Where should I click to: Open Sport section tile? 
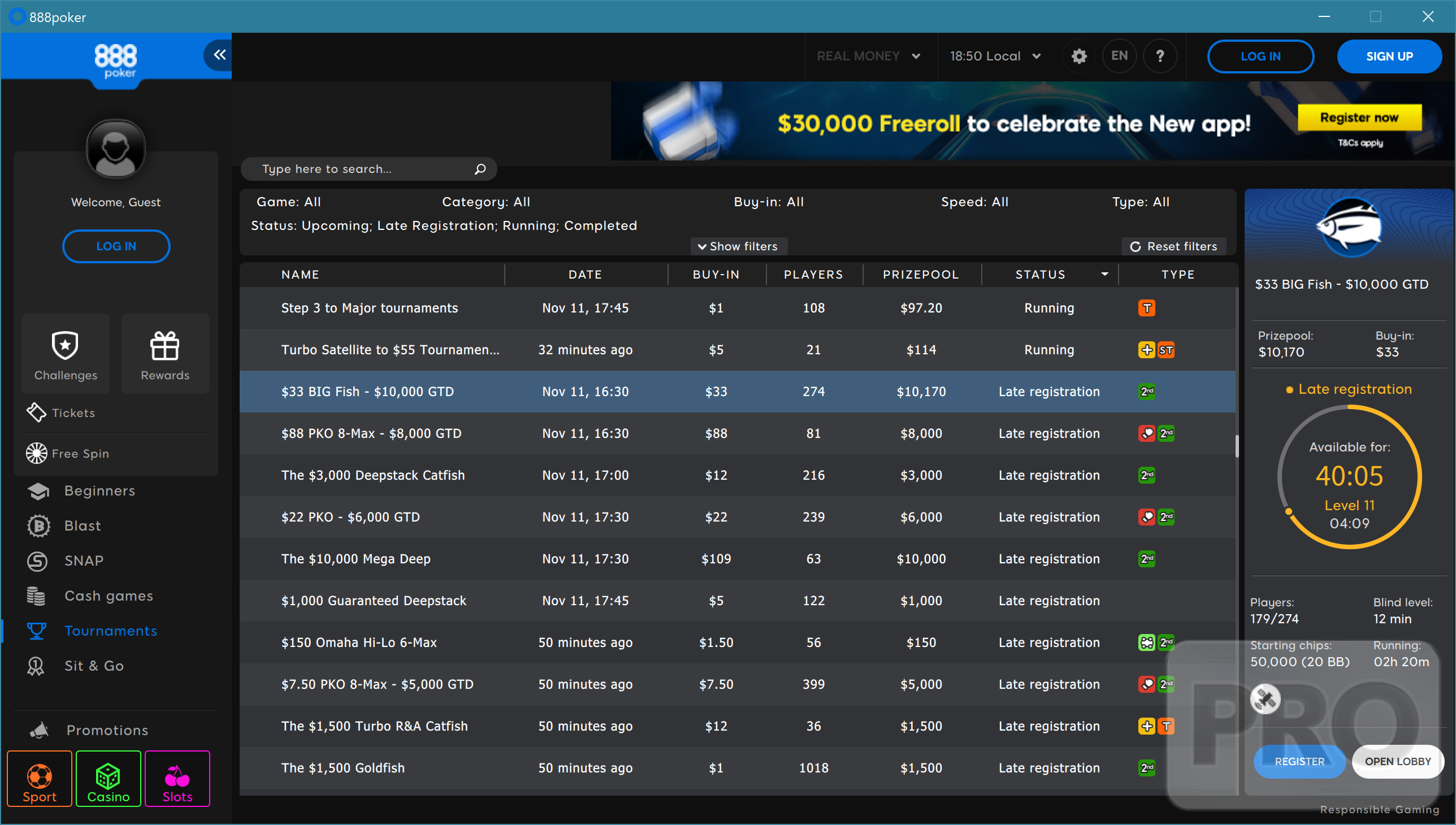pos(40,779)
